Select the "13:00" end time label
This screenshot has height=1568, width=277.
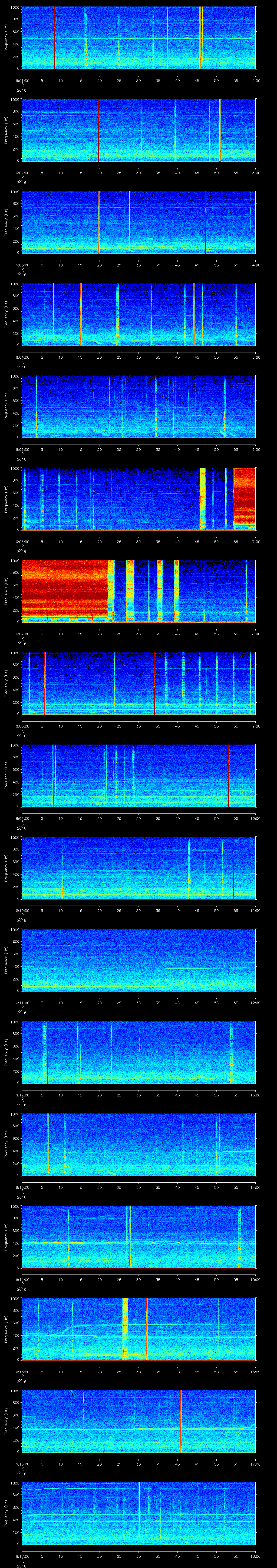coord(255,1095)
